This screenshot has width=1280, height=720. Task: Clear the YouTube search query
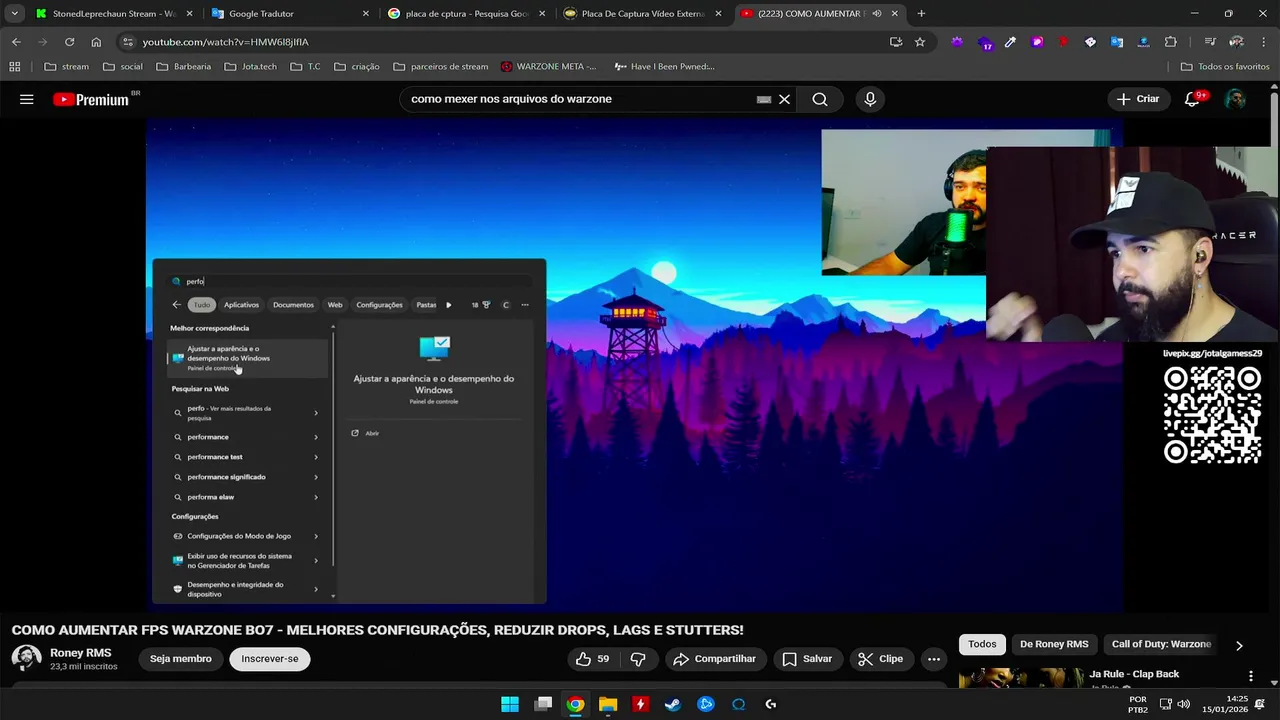coord(785,99)
